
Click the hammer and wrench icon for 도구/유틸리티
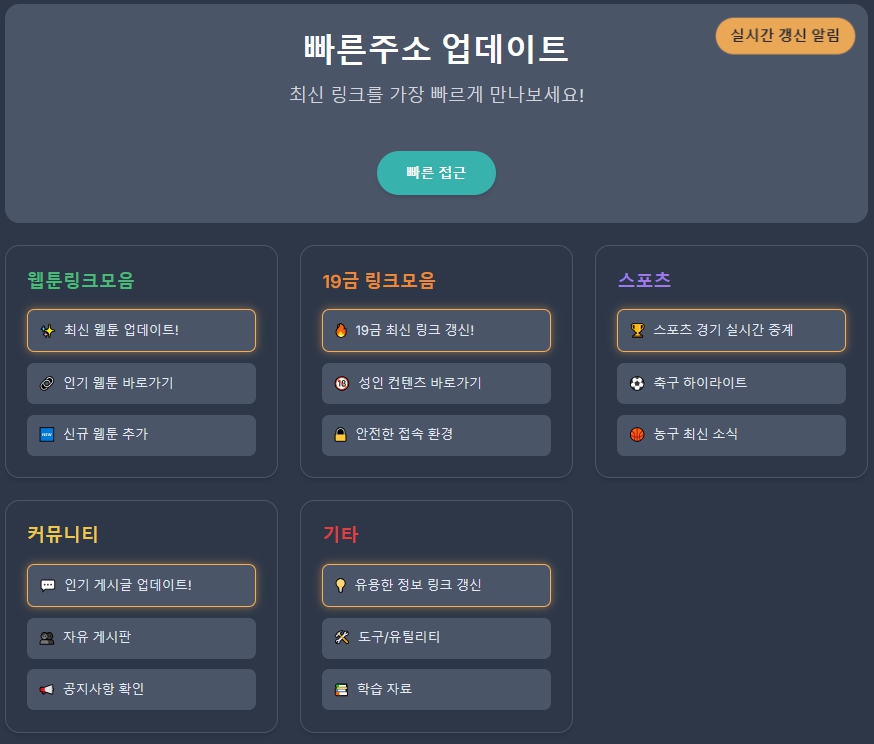tap(342, 637)
